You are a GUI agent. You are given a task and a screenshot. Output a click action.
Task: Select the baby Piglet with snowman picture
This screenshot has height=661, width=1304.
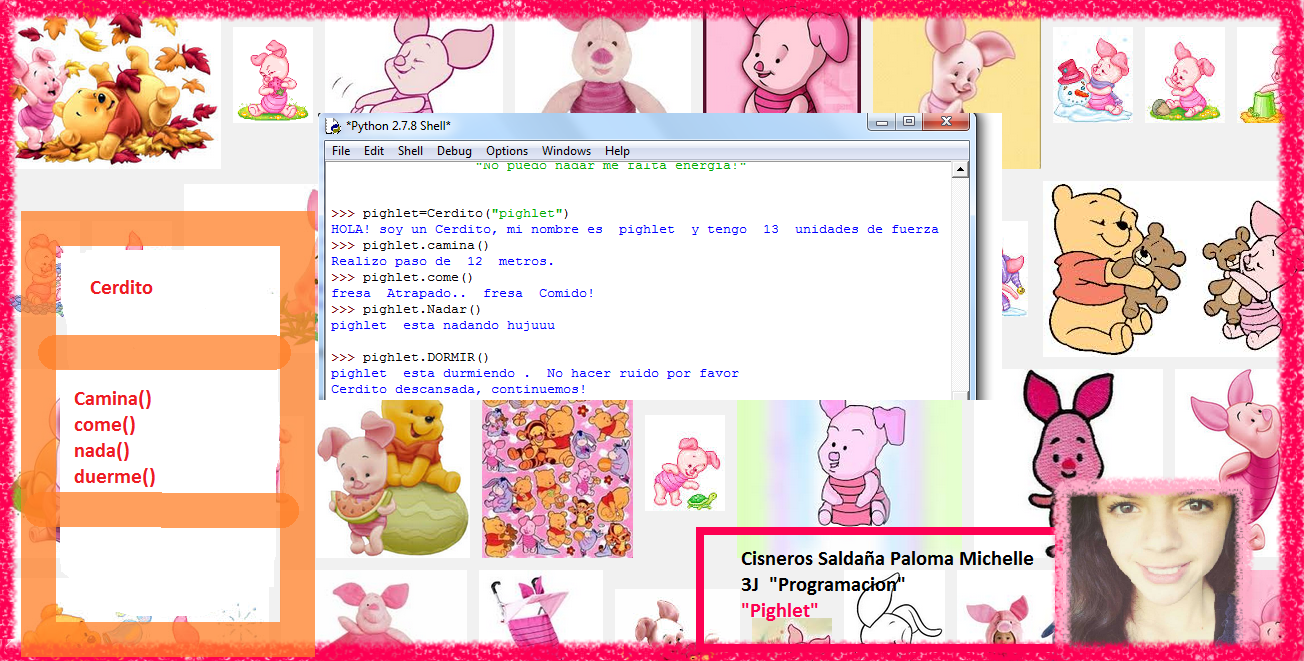[x=1092, y=75]
